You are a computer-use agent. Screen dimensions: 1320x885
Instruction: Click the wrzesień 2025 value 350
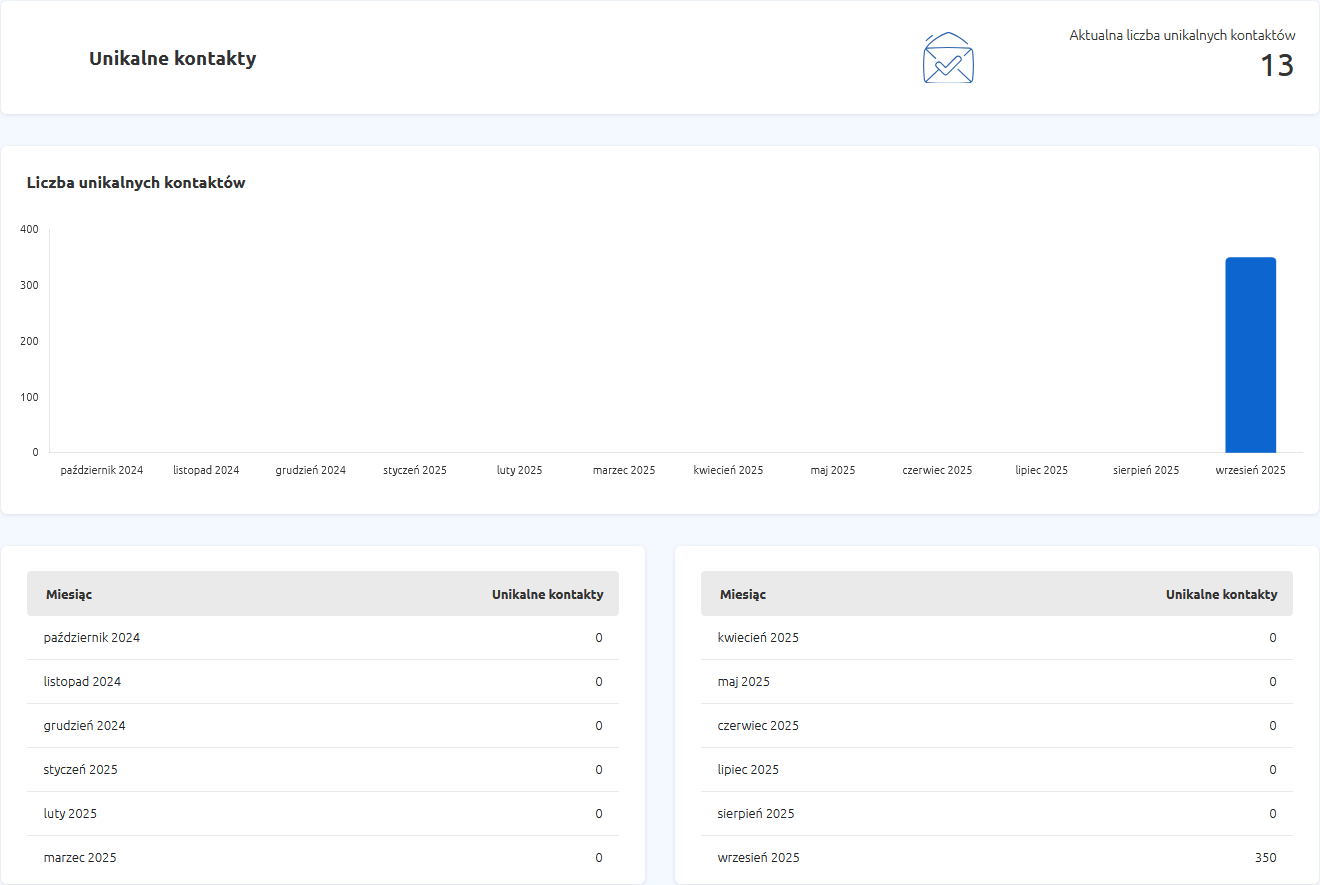(1265, 858)
